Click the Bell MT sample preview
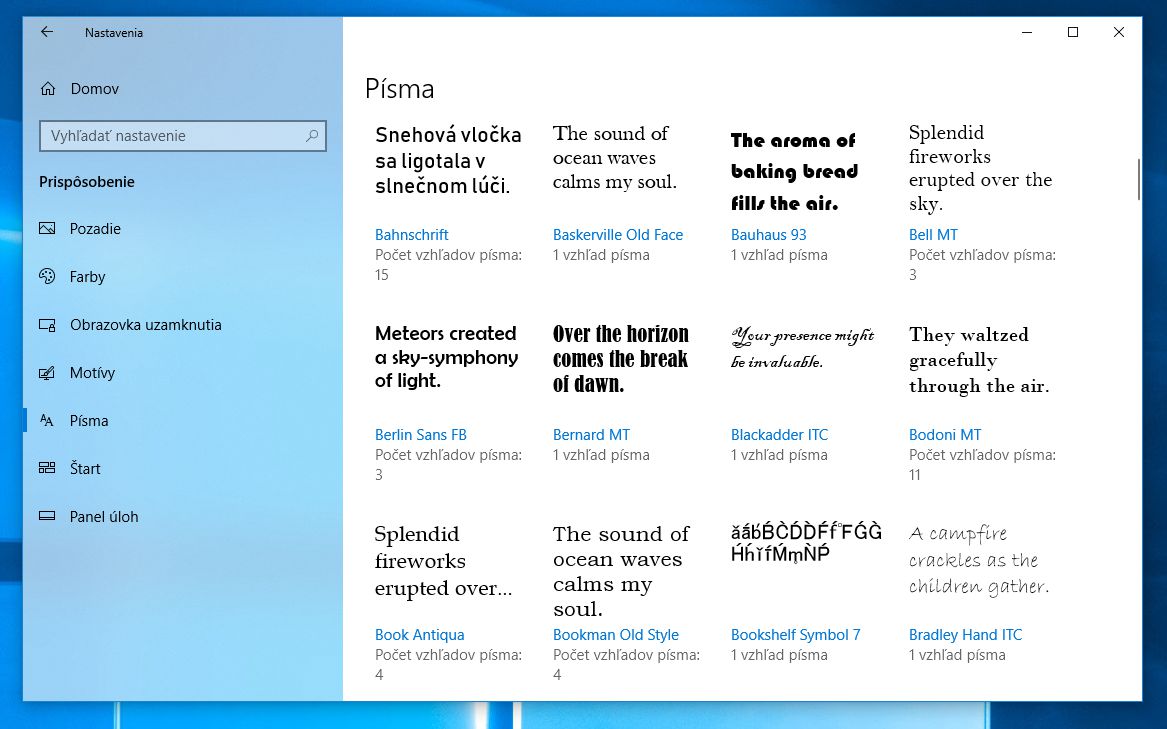Screen dimensions: 1167x729 [x=980, y=168]
